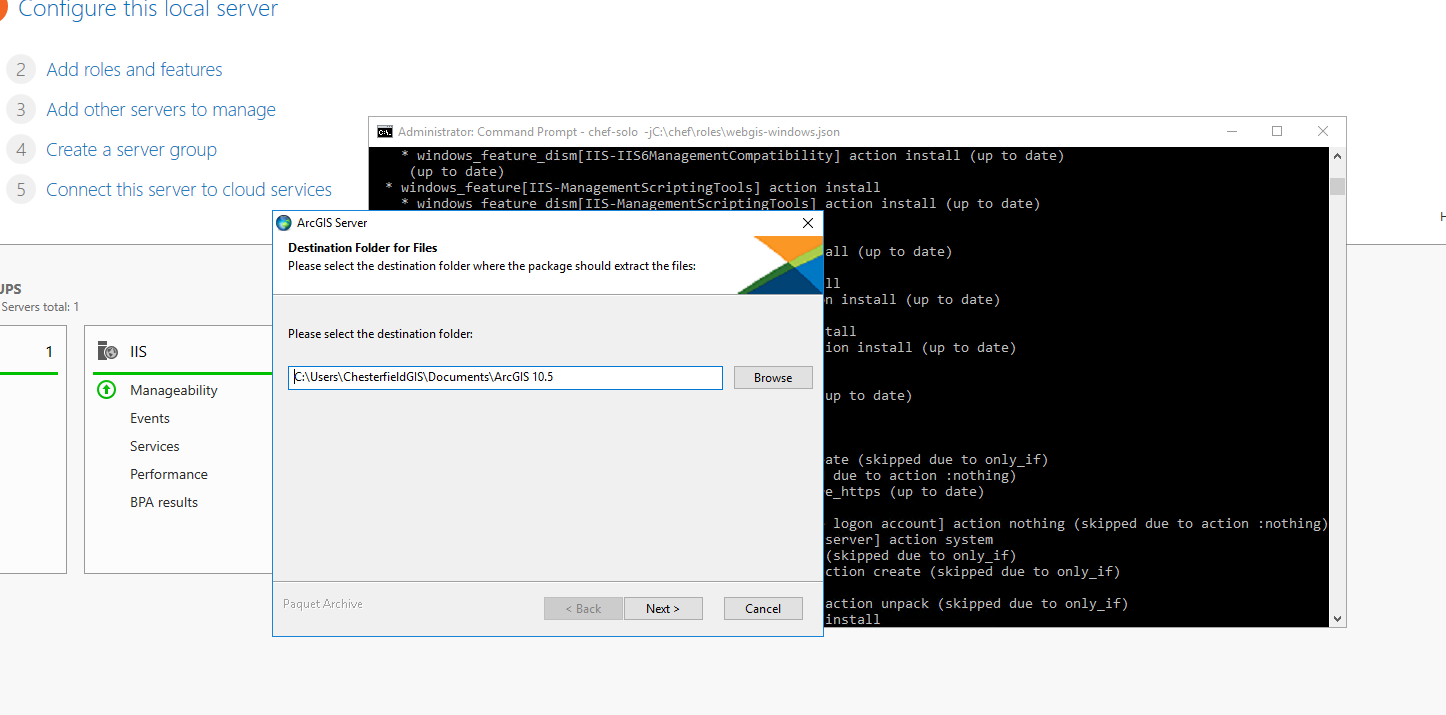Open Events in IIS tile
The width and height of the screenshot is (1446, 715).
pos(150,418)
